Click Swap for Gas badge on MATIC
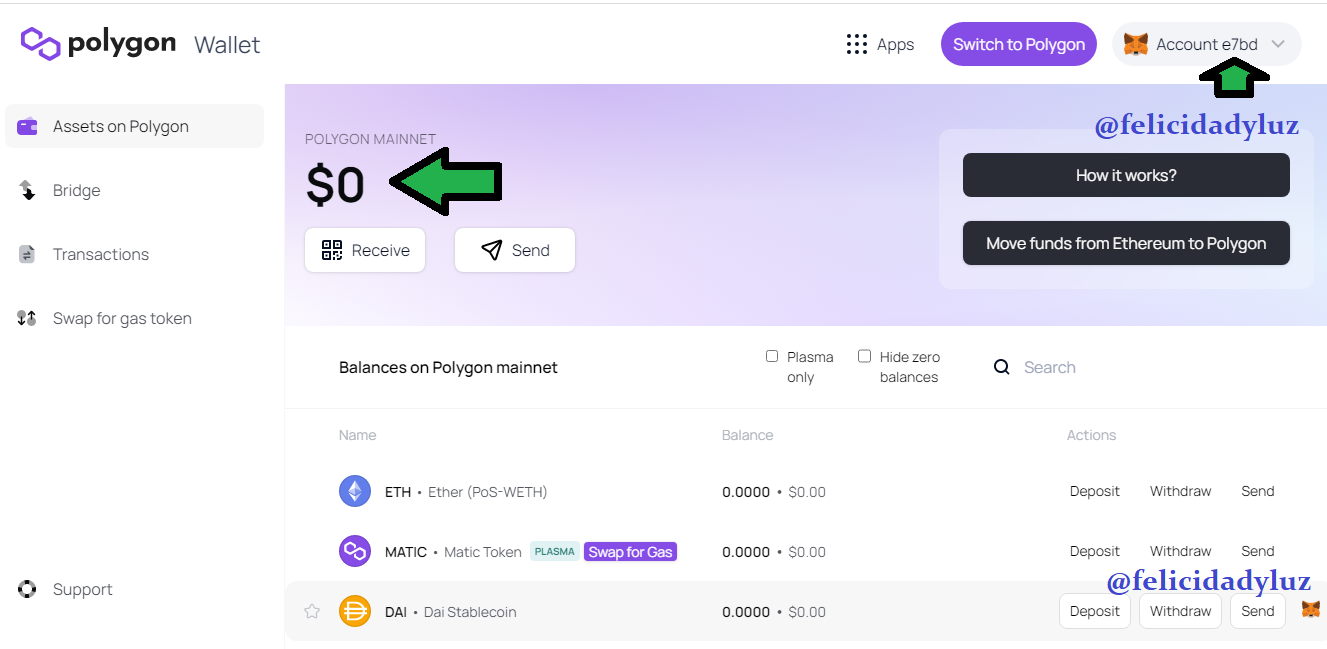 tap(630, 551)
